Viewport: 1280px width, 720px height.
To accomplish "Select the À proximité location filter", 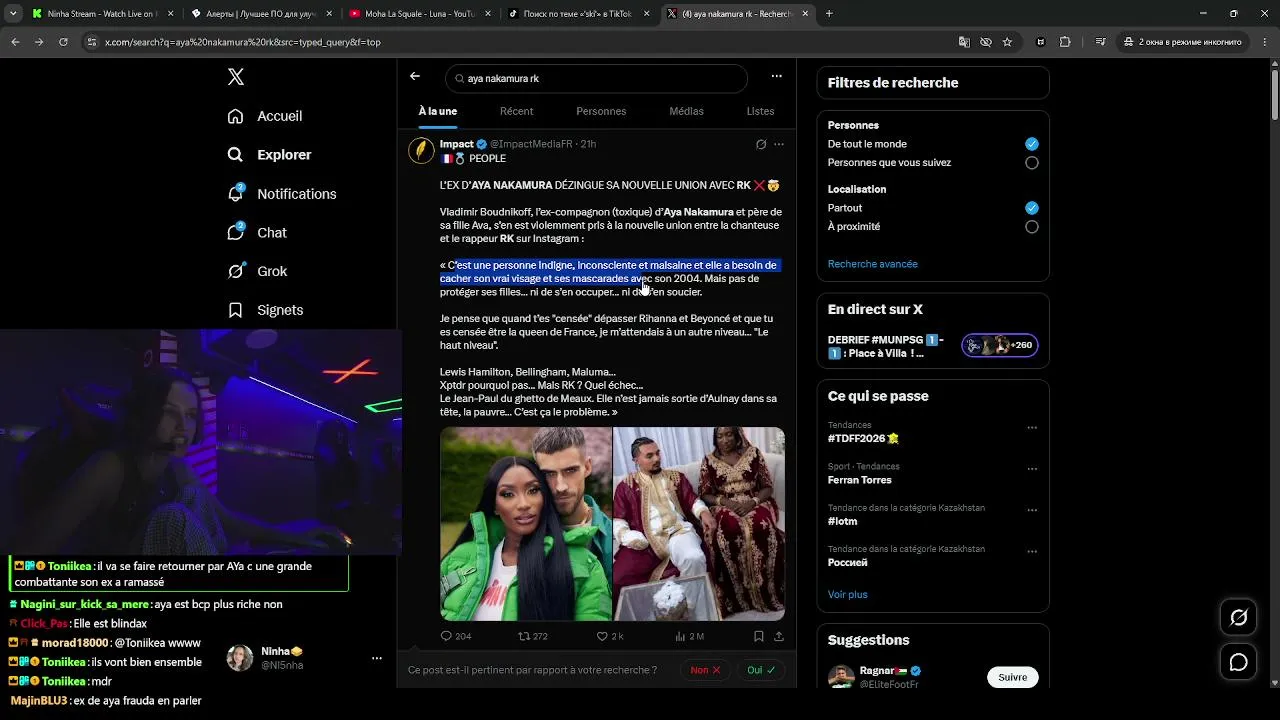I will [x=1032, y=227].
